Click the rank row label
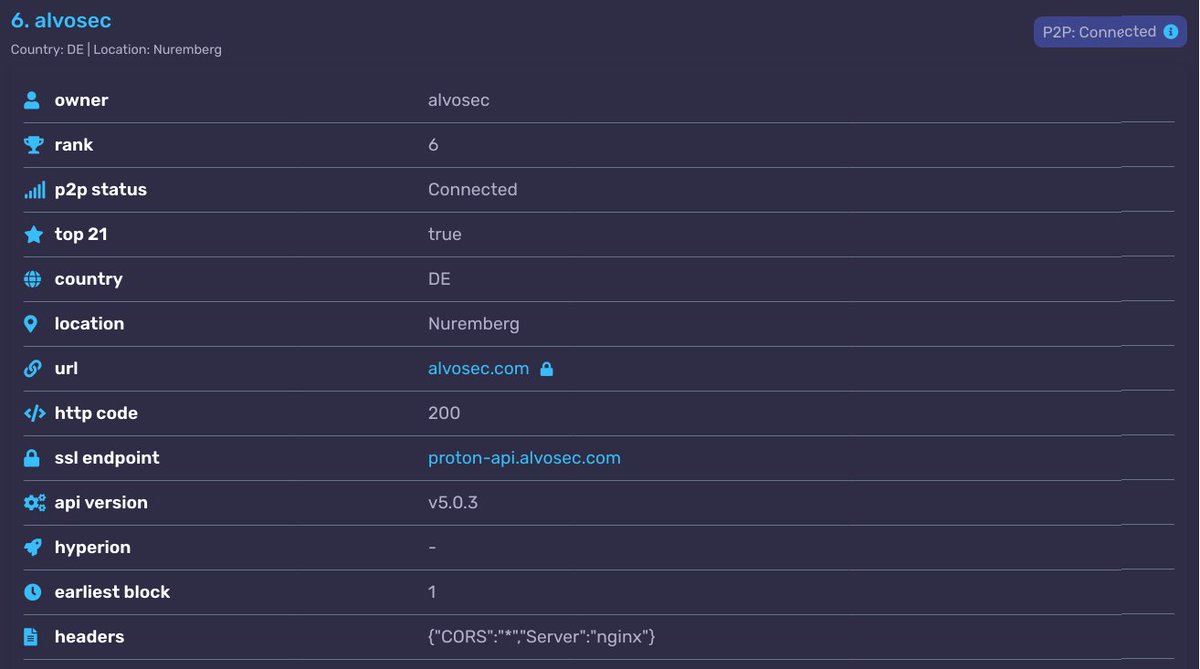The width and height of the screenshot is (1200, 669). pos(74,145)
